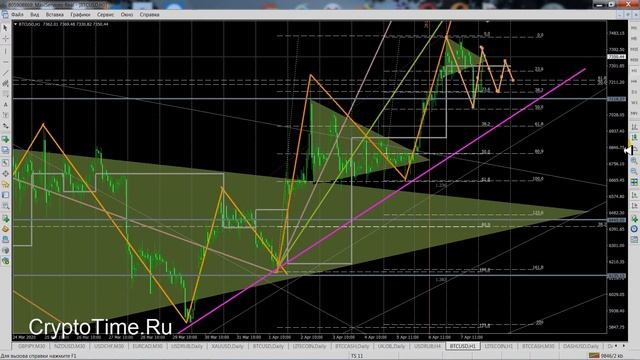Screen dimensions: 640x360
Task: Zoom out the chart with magnifier minus
Action: [634, 171]
